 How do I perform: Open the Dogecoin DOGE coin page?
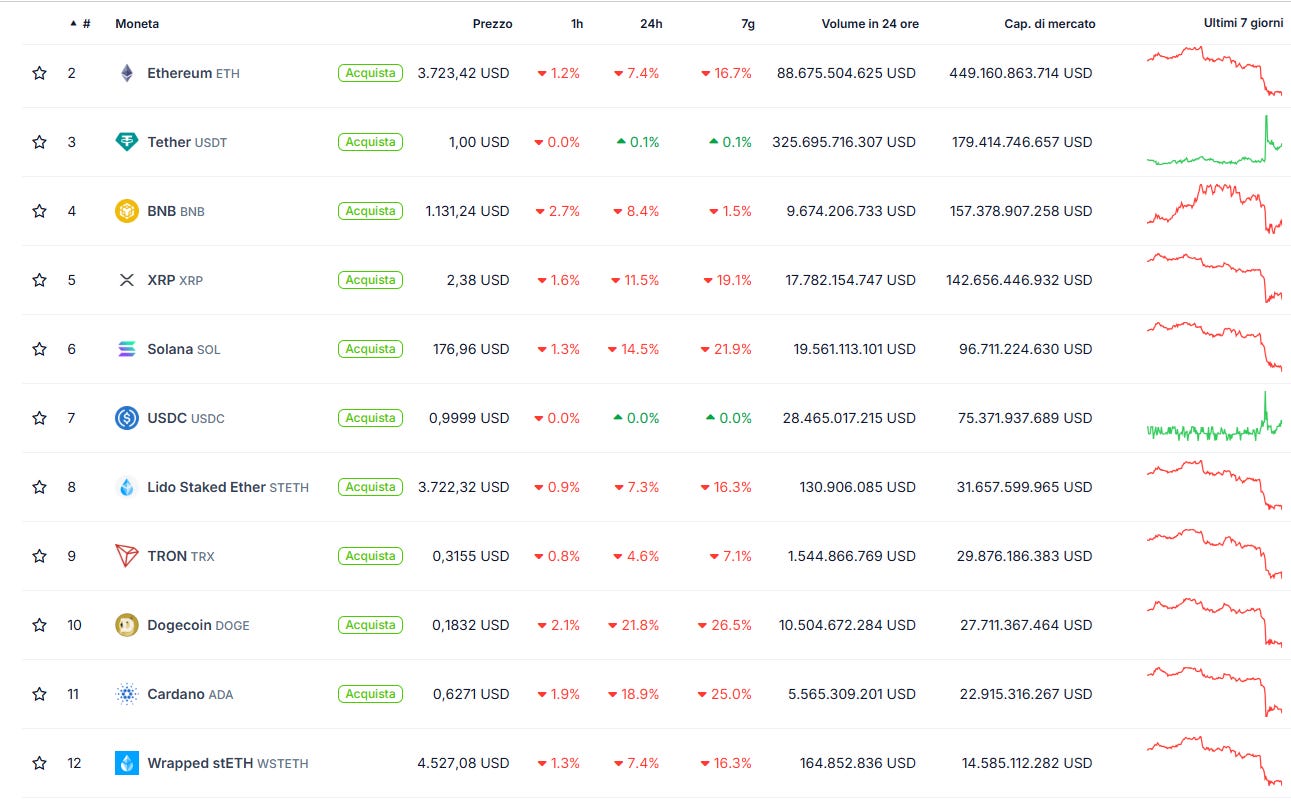click(x=198, y=625)
